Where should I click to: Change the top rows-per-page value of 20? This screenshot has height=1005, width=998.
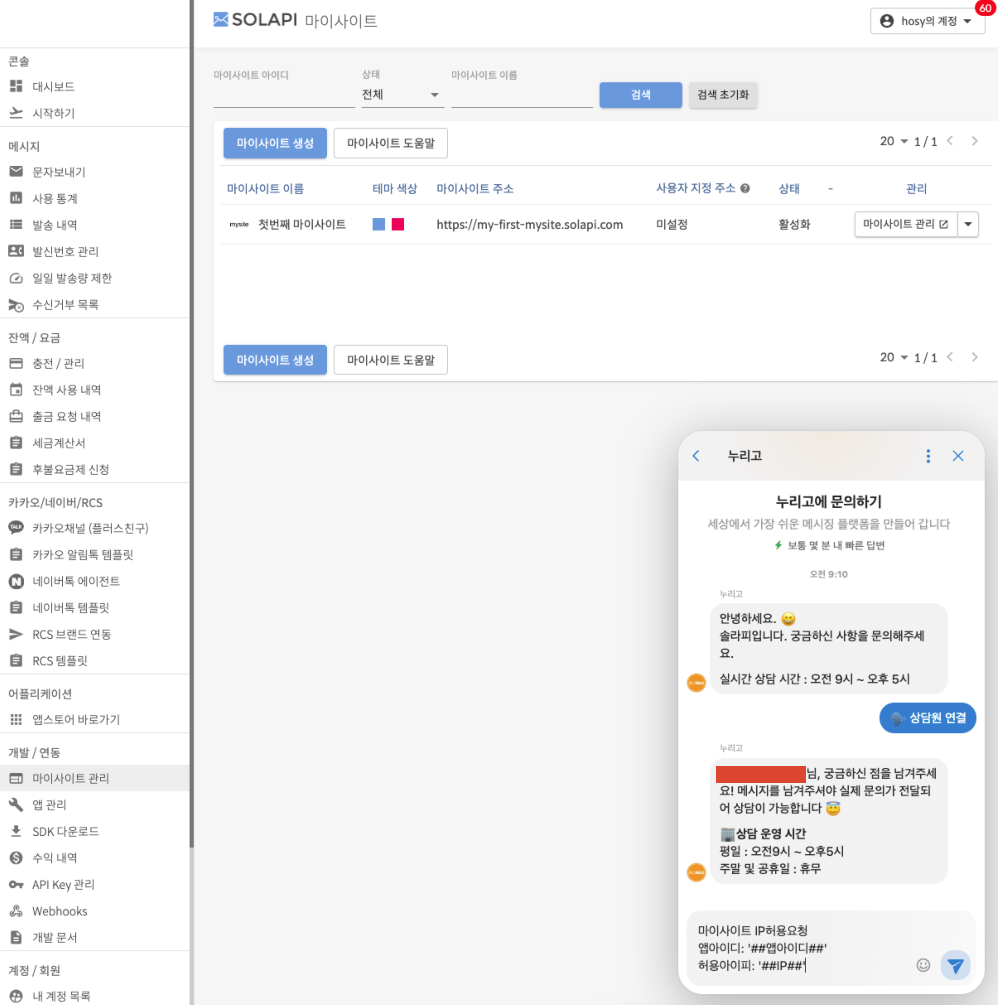893,142
